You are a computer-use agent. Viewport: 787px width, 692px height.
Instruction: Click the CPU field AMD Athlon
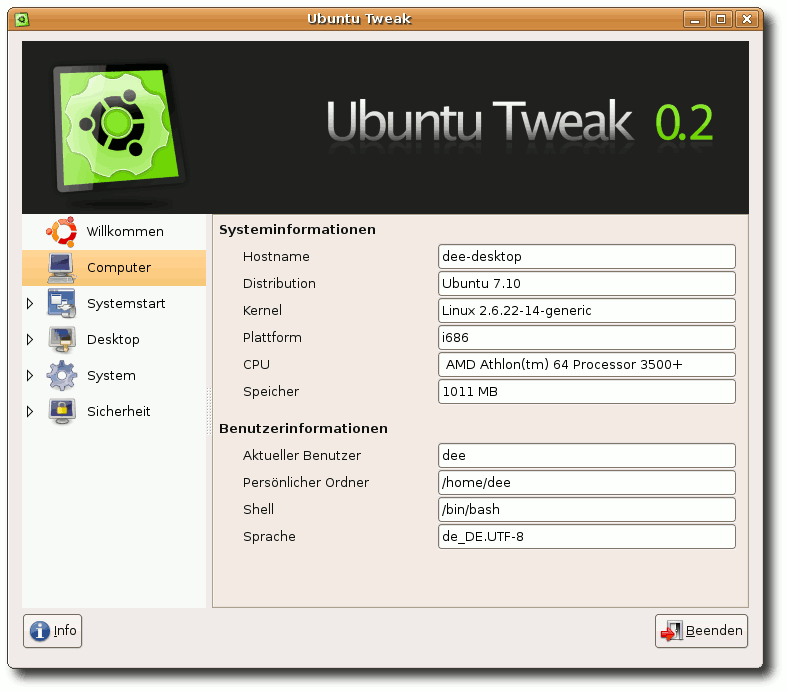point(587,365)
